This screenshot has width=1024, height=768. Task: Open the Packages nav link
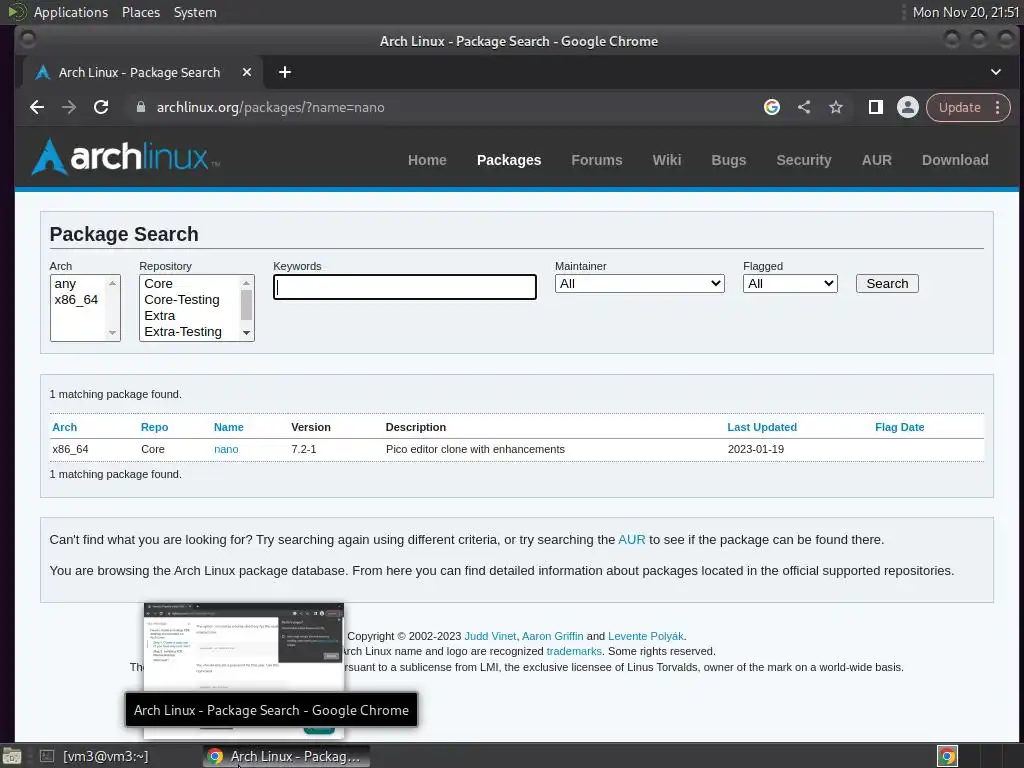pos(509,160)
